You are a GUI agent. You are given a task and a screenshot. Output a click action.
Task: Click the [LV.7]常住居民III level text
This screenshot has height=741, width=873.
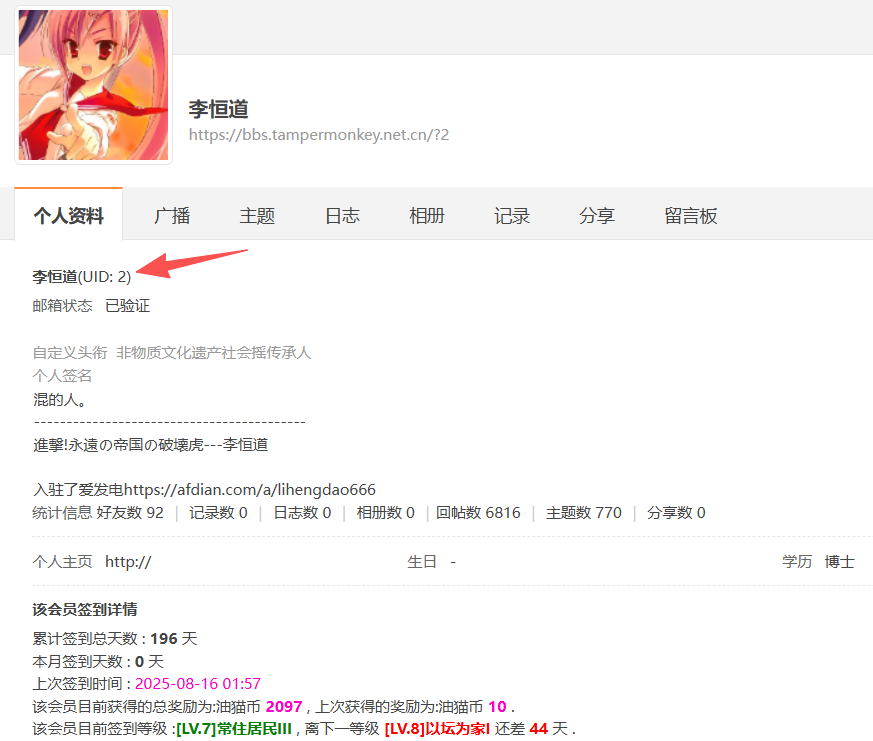pos(234,729)
